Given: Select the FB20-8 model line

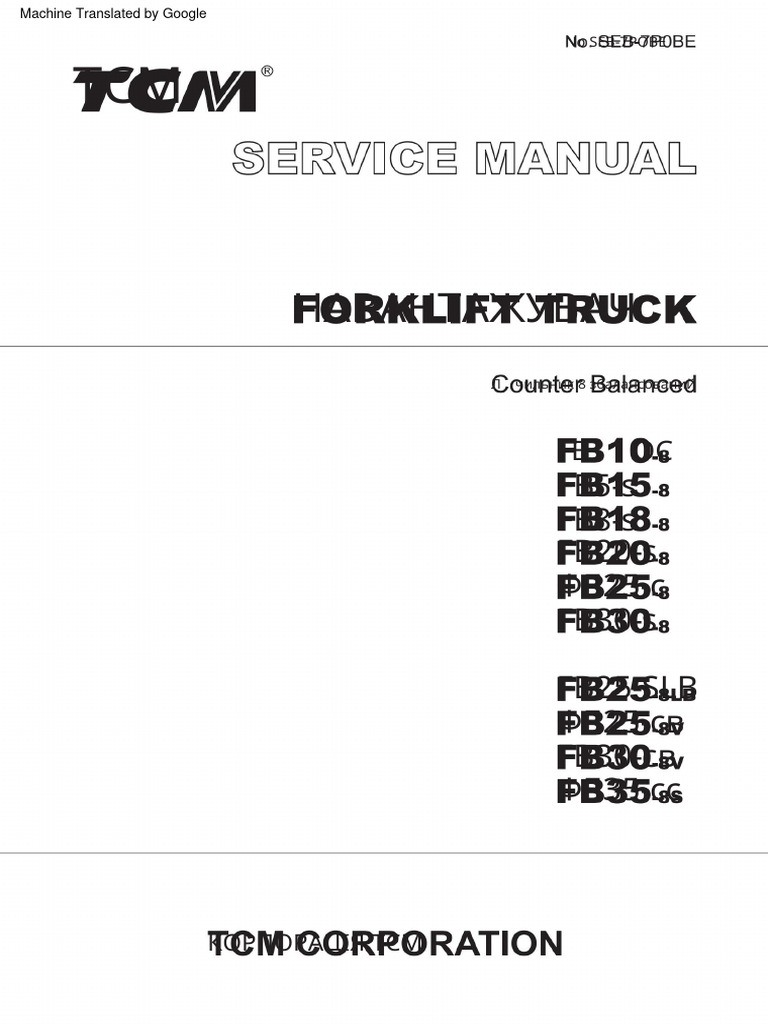Looking at the screenshot, I should 613,554.
